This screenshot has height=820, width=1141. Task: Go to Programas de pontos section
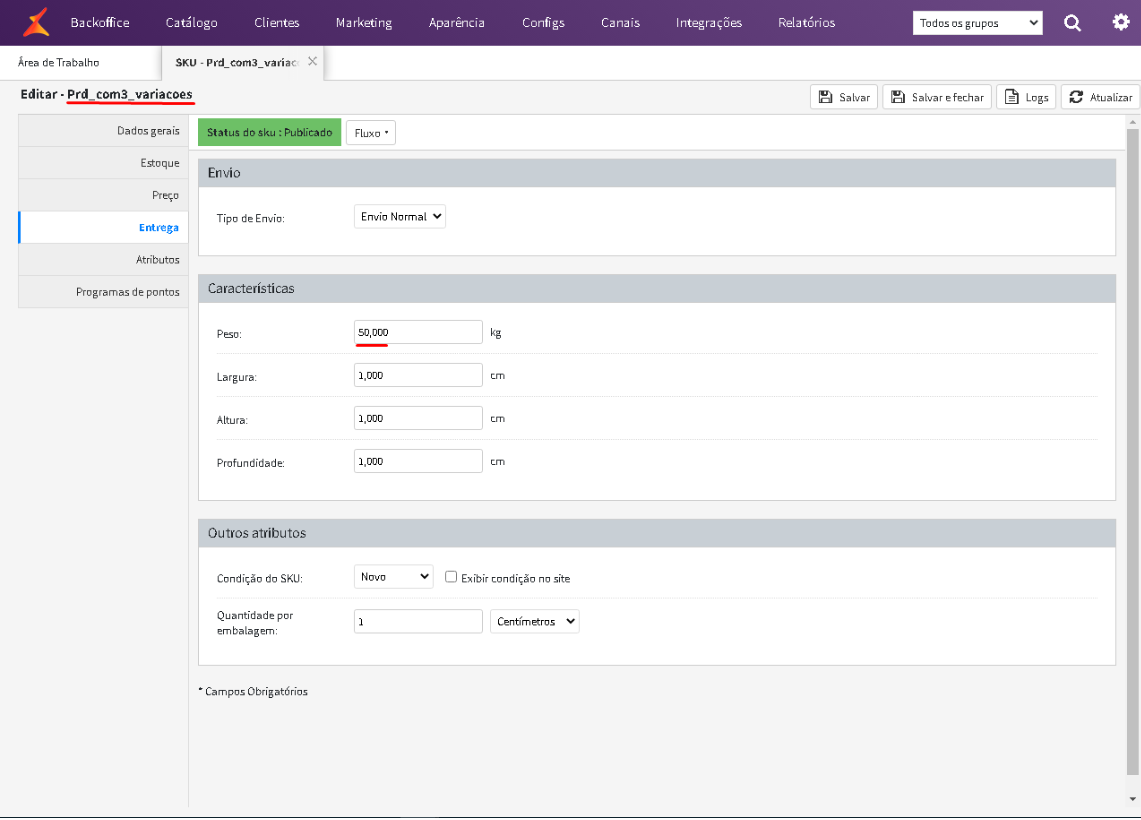coord(103,292)
